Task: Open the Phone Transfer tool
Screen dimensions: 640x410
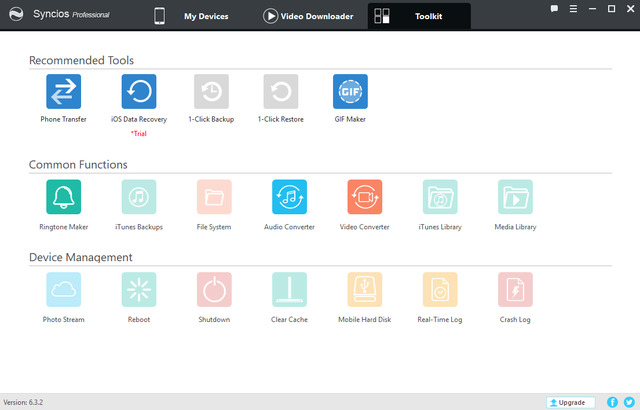Action: (x=63, y=92)
